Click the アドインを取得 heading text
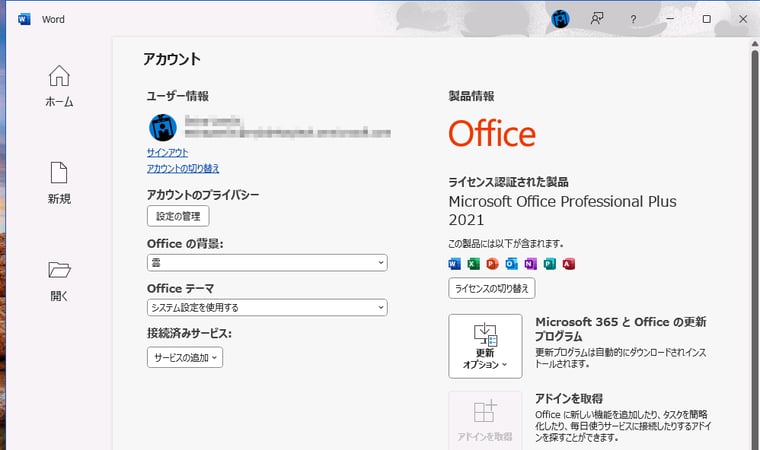Image resolution: width=760 pixels, height=450 pixels. (569, 399)
